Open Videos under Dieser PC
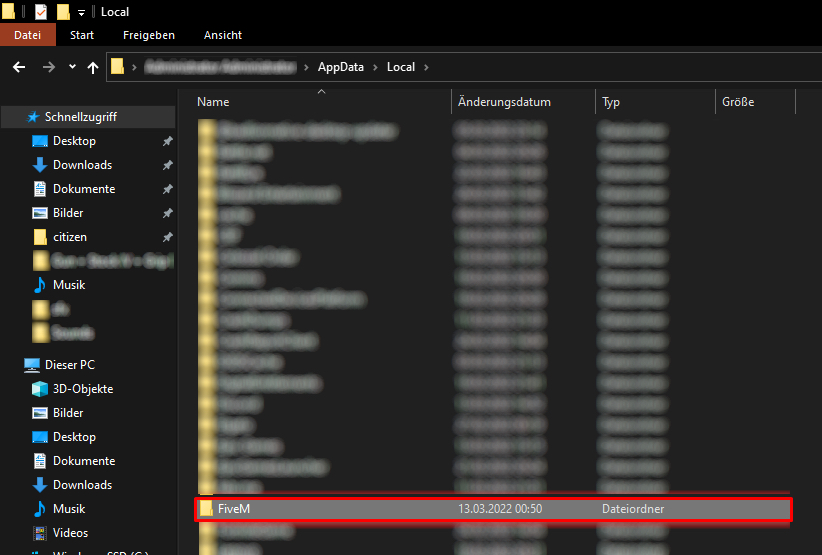This screenshot has height=555, width=822. pyautogui.click(x=70, y=533)
